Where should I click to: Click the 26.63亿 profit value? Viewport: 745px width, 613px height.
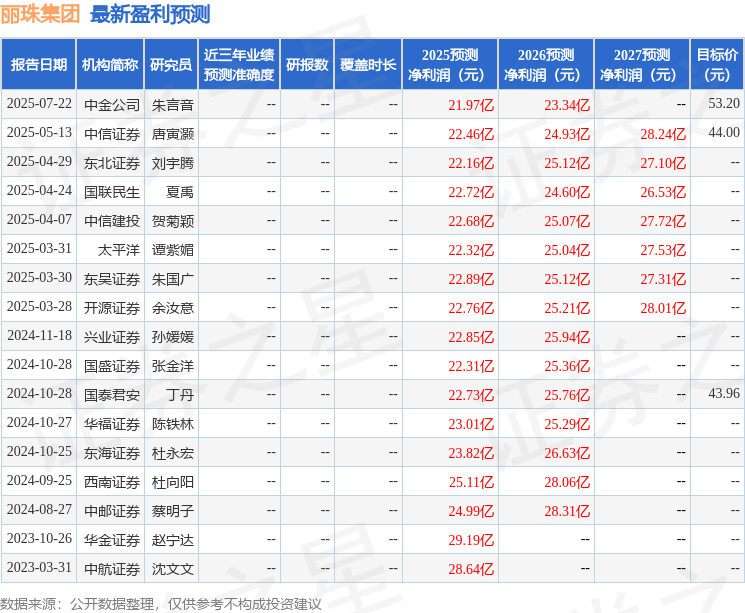(x=567, y=453)
